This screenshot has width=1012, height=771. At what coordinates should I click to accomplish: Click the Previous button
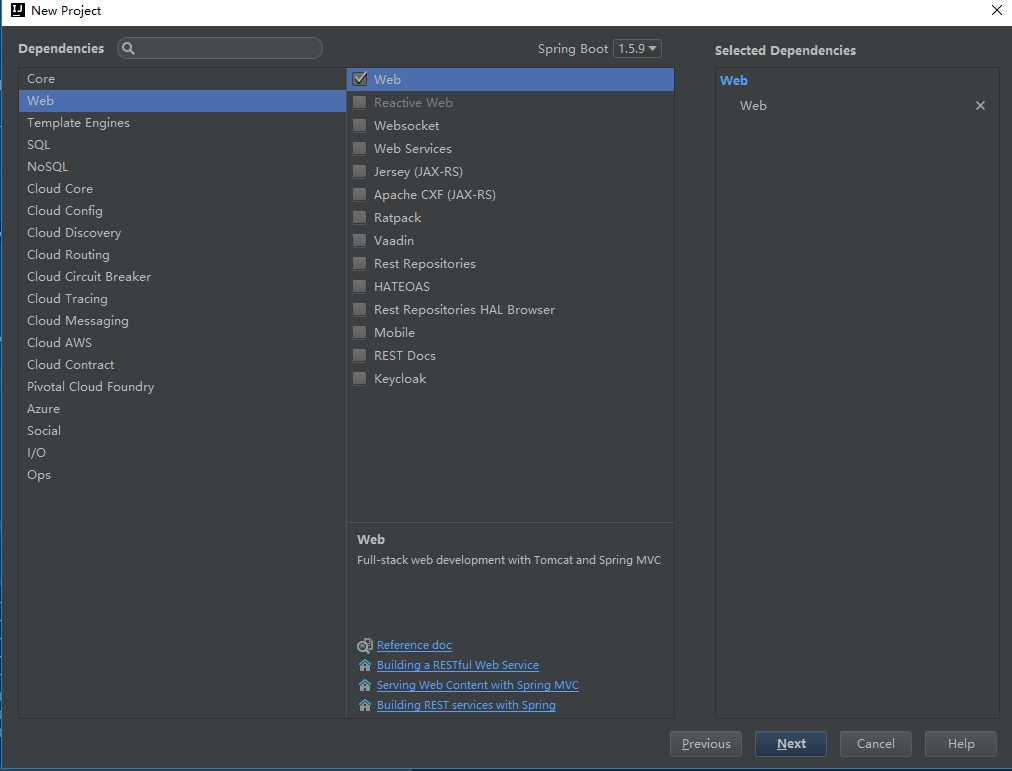pyautogui.click(x=705, y=744)
